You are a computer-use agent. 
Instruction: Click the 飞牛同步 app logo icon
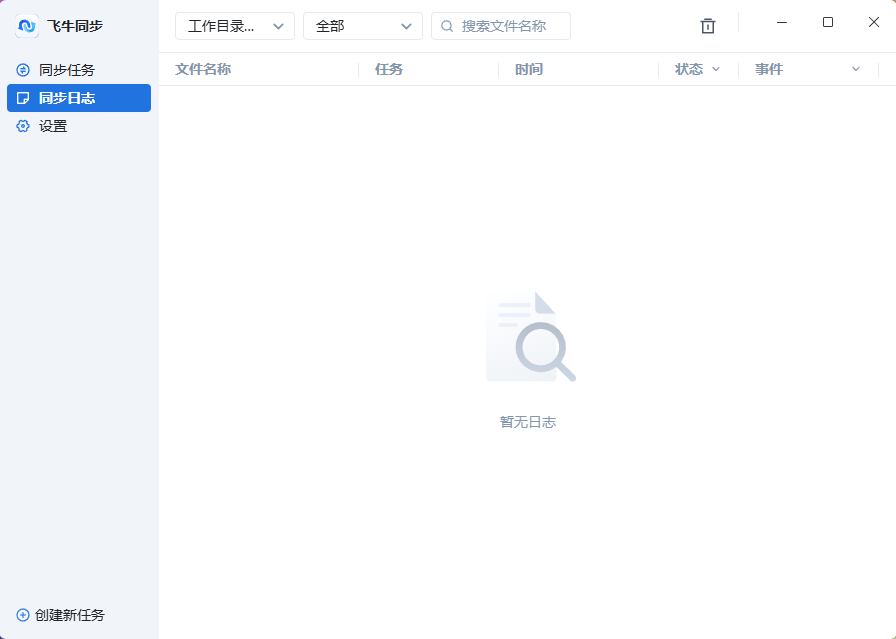coord(27,26)
